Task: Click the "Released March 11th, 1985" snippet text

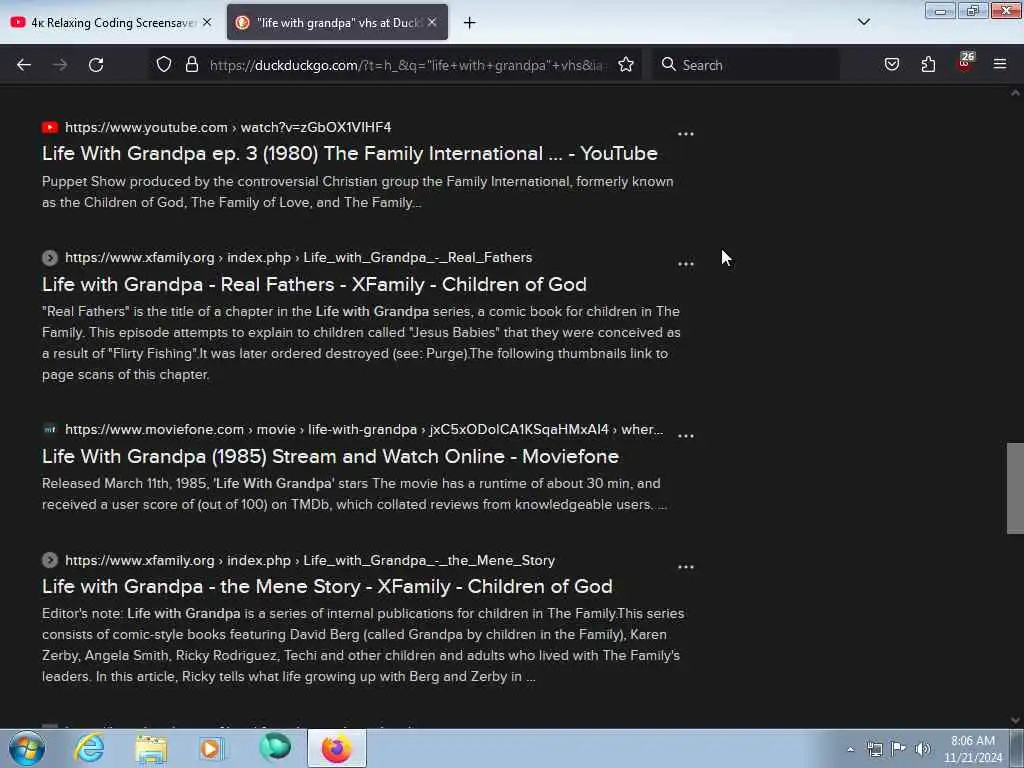Action: 355,494
